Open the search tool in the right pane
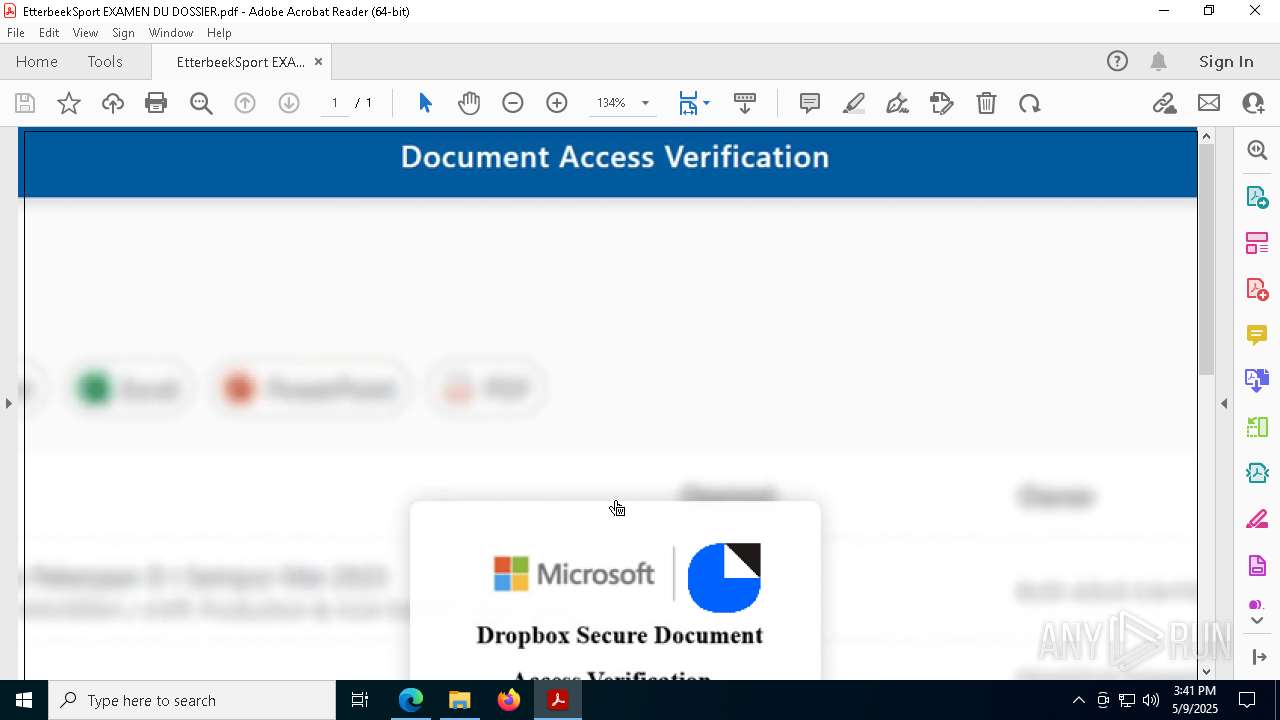The width and height of the screenshot is (1280, 720). tap(1257, 150)
